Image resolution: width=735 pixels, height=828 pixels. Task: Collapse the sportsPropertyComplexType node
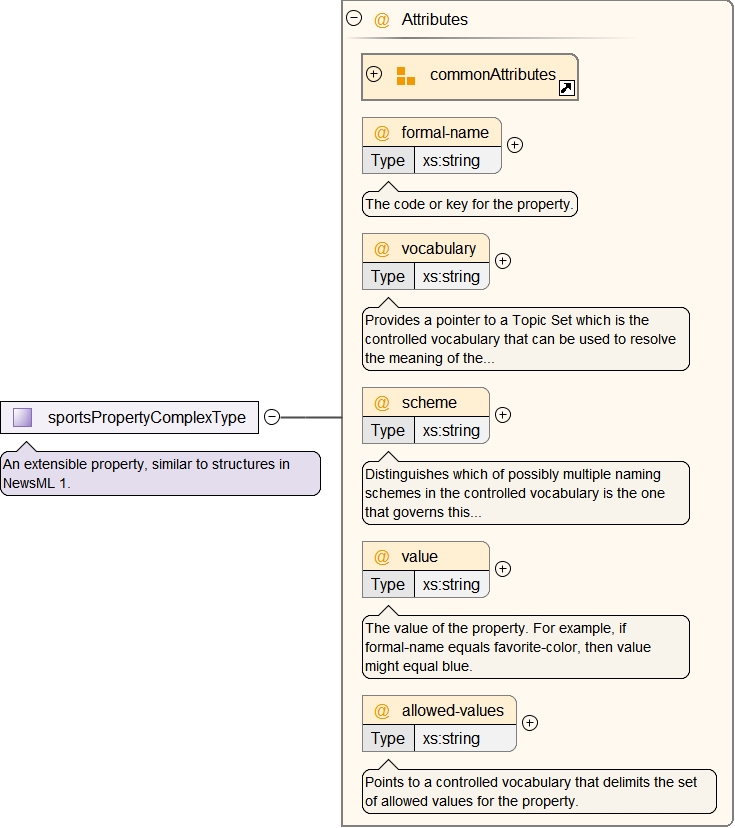click(271, 417)
